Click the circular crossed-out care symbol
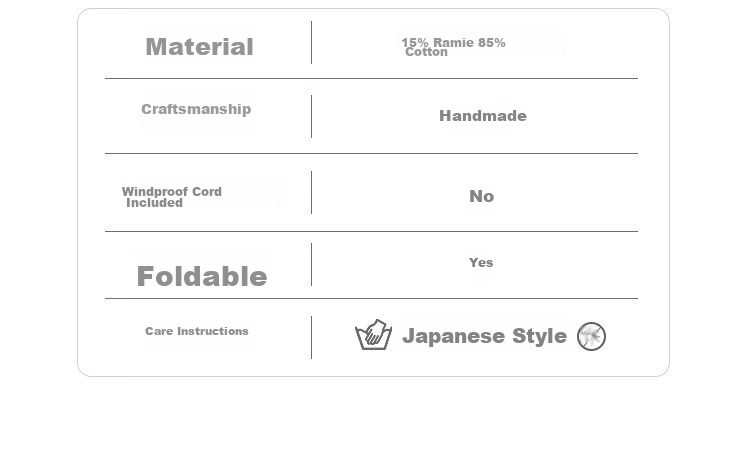750x464 pixels. tap(591, 336)
